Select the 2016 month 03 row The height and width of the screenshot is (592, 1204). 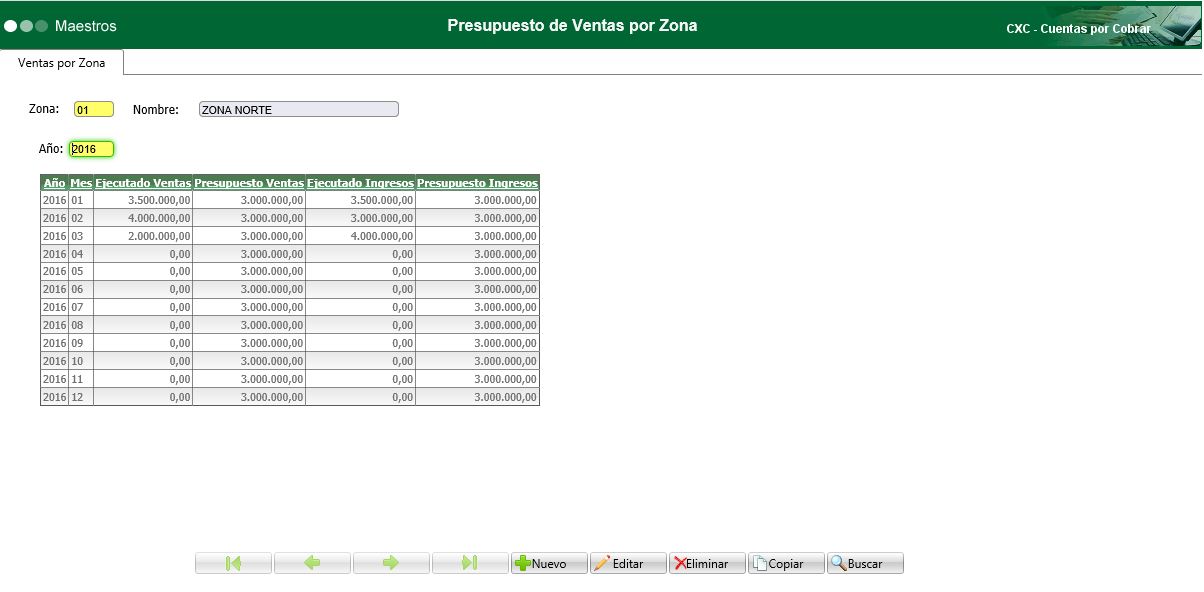point(290,235)
